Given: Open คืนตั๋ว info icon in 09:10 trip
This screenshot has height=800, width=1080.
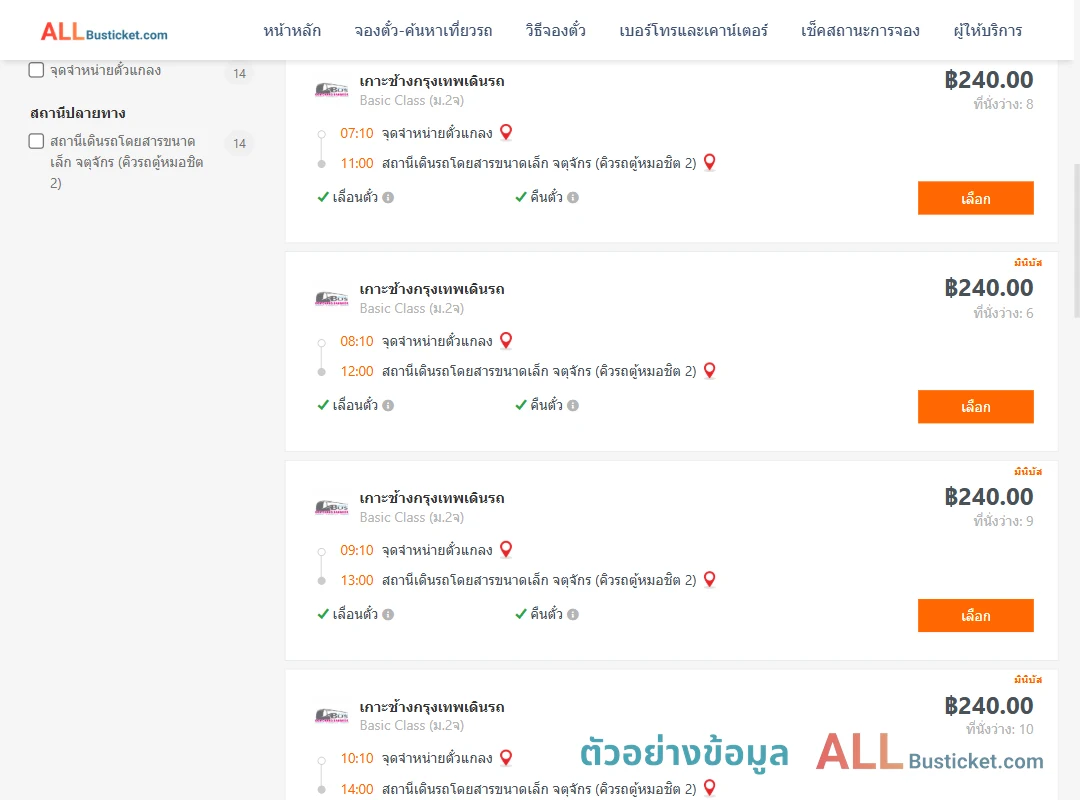Looking at the screenshot, I should (x=573, y=615).
